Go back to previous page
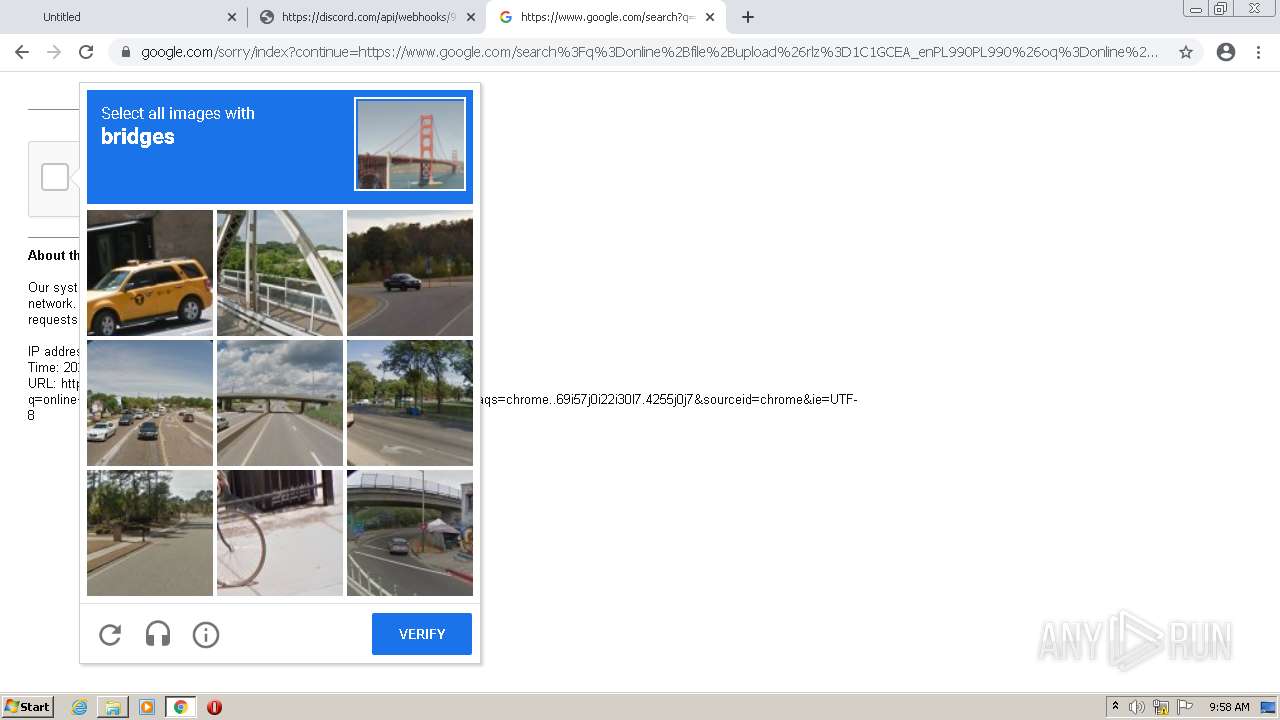Viewport: 1280px width, 720px height. point(22,52)
